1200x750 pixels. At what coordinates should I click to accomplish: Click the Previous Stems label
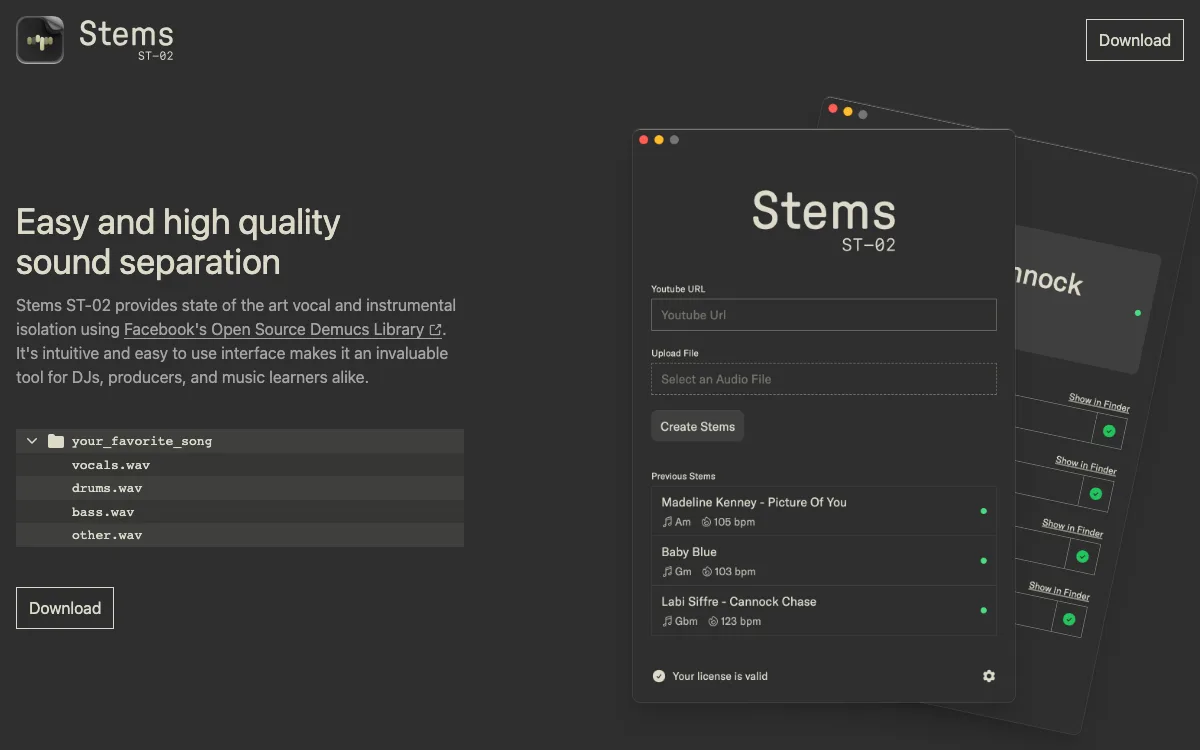(683, 476)
